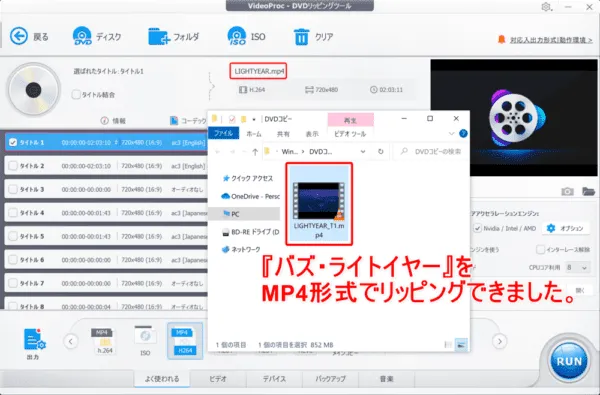Rename output file LIGHTYEAR.mp4
The height and width of the screenshot is (395, 600).
click(258, 71)
